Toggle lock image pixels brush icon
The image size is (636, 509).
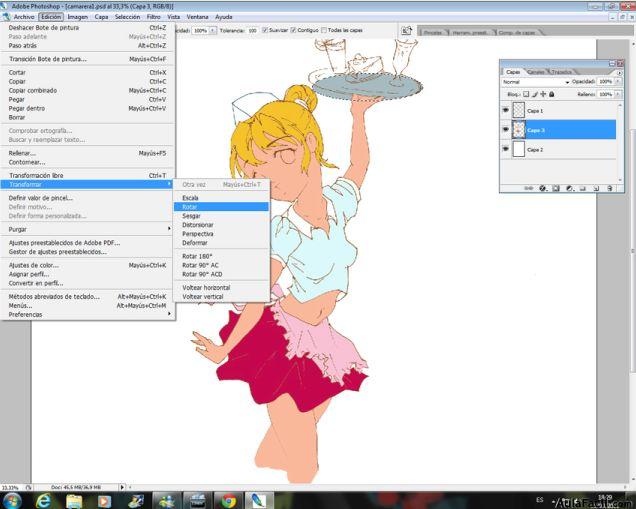point(535,94)
